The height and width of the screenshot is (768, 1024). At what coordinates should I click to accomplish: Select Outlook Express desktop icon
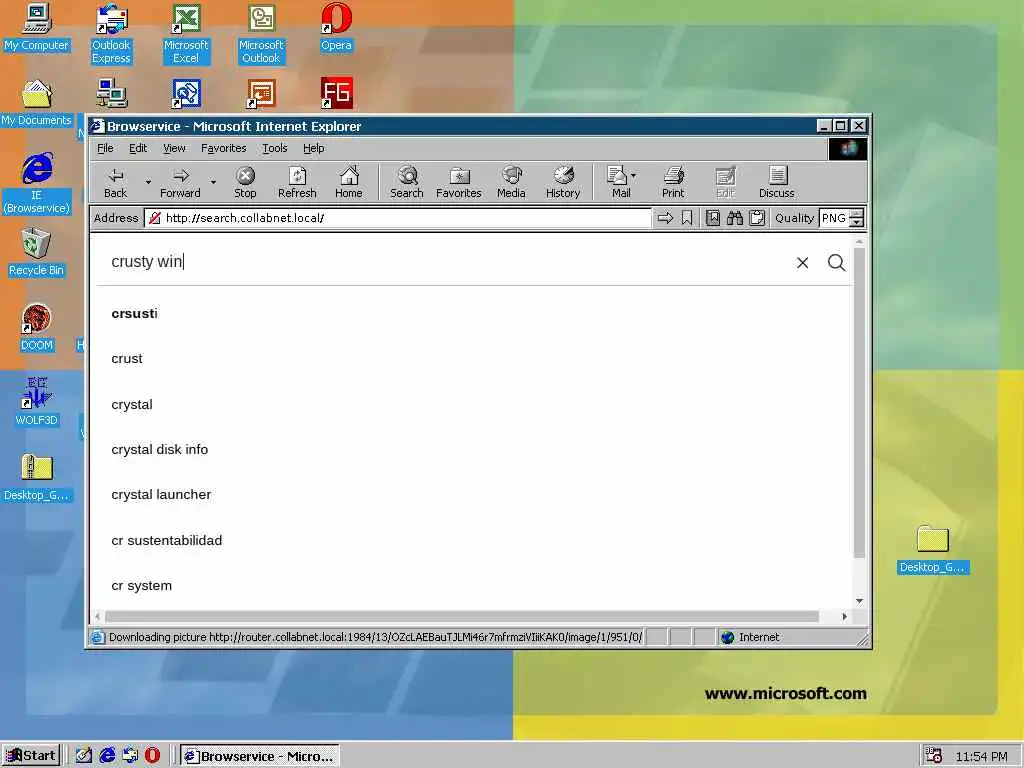click(112, 34)
